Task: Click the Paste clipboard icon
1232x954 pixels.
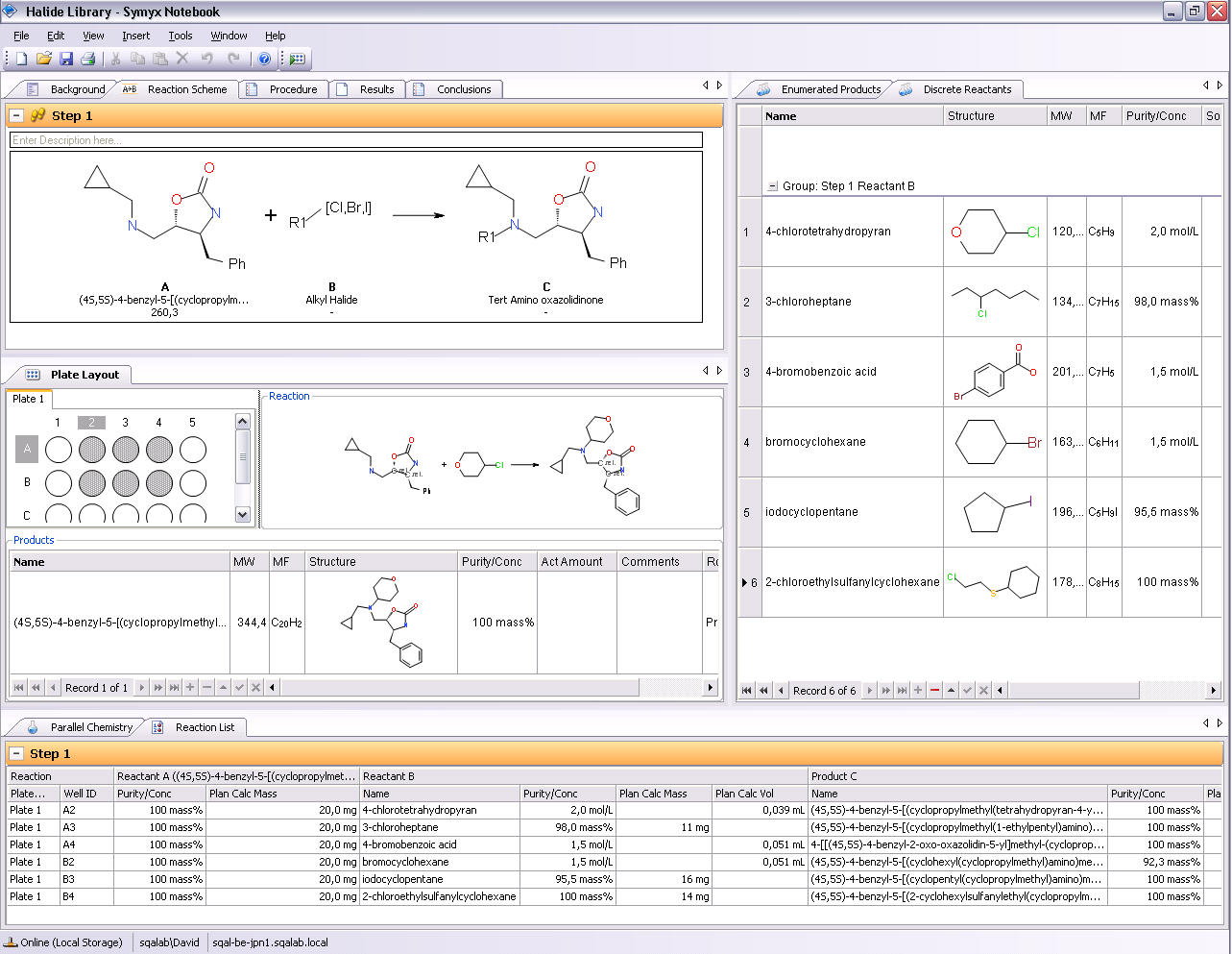Action: click(x=160, y=59)
